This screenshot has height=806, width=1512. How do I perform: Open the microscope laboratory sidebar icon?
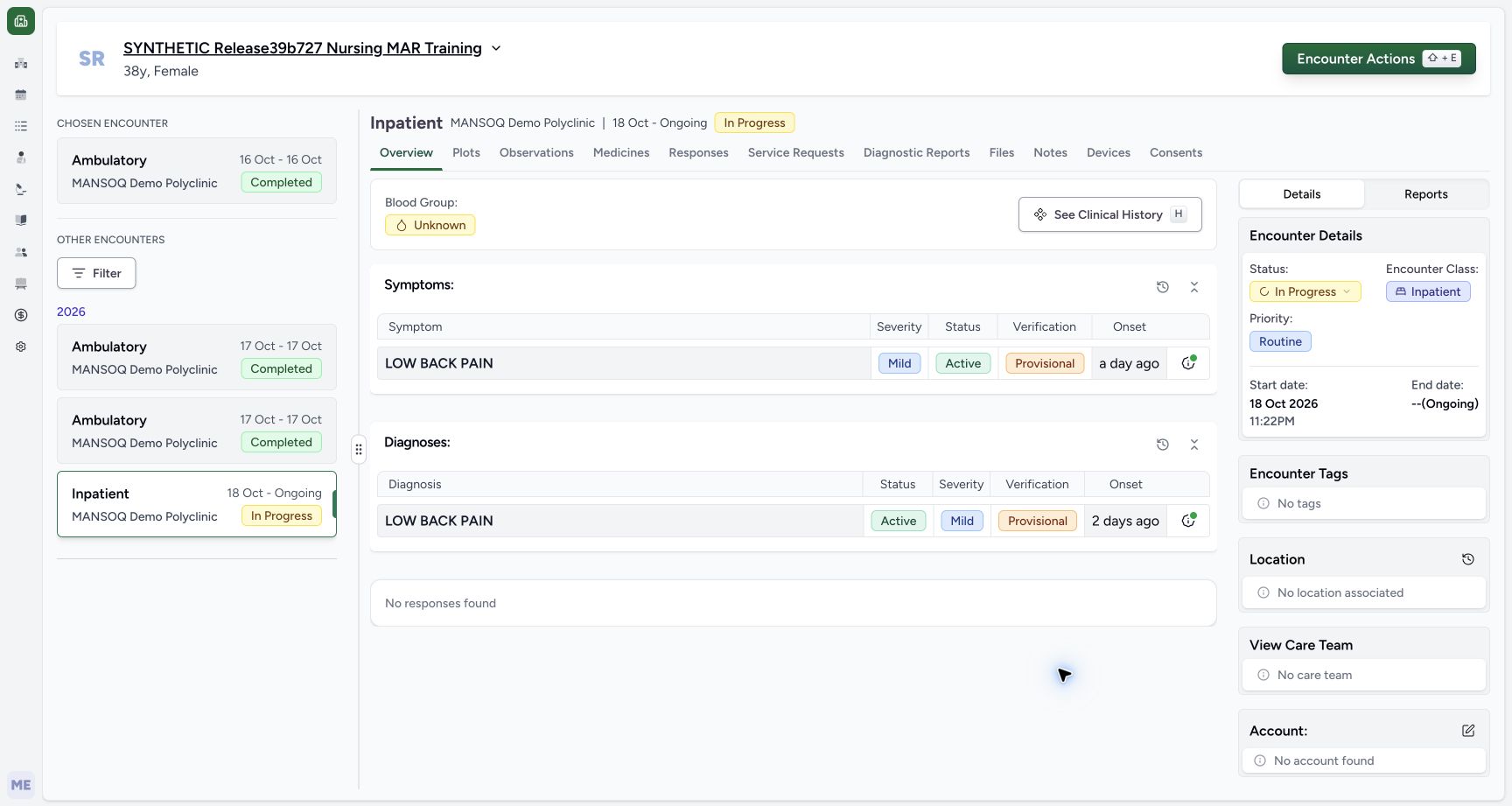pos(21,189)
